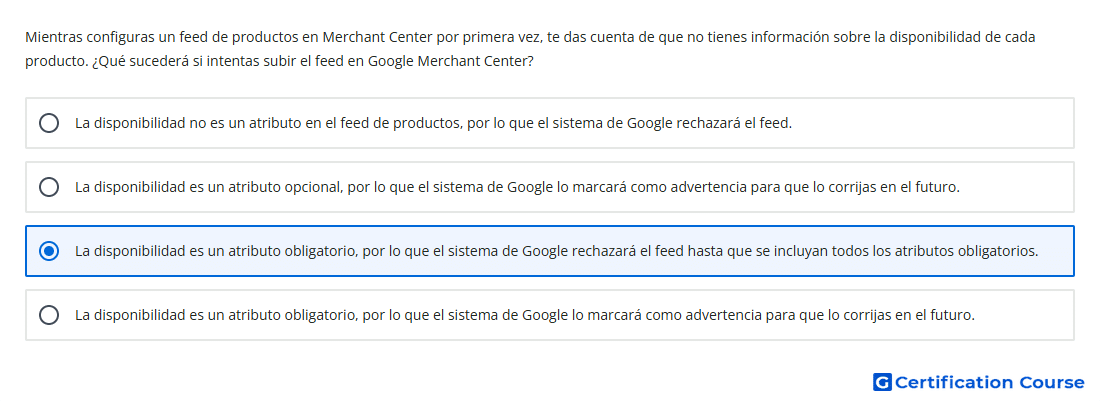Choose the last option's radio circle
The height and width of the screenshot is (401, 1100).
click(x=49, y=315)
